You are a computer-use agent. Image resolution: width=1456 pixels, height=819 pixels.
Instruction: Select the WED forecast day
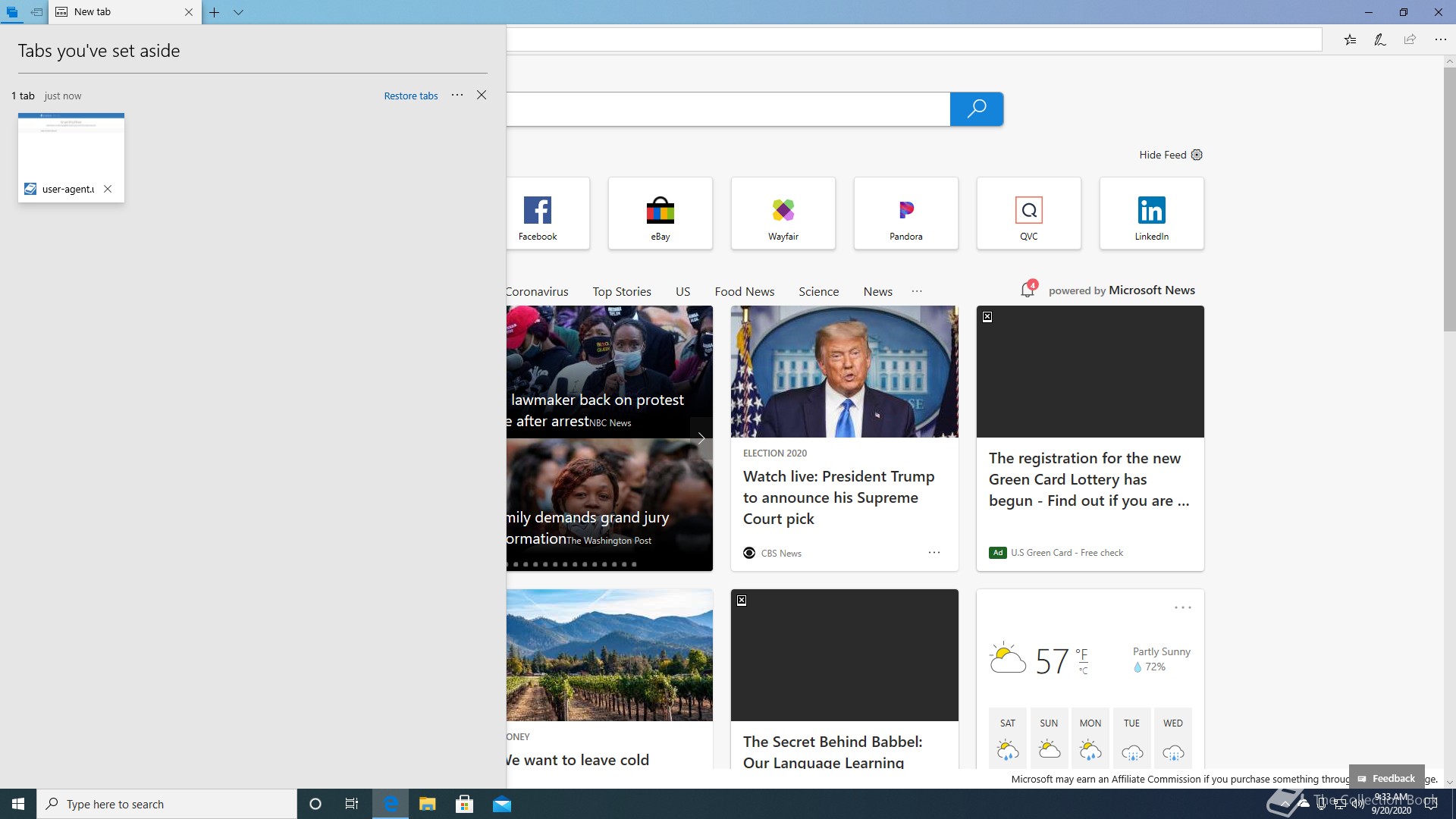1173,737
